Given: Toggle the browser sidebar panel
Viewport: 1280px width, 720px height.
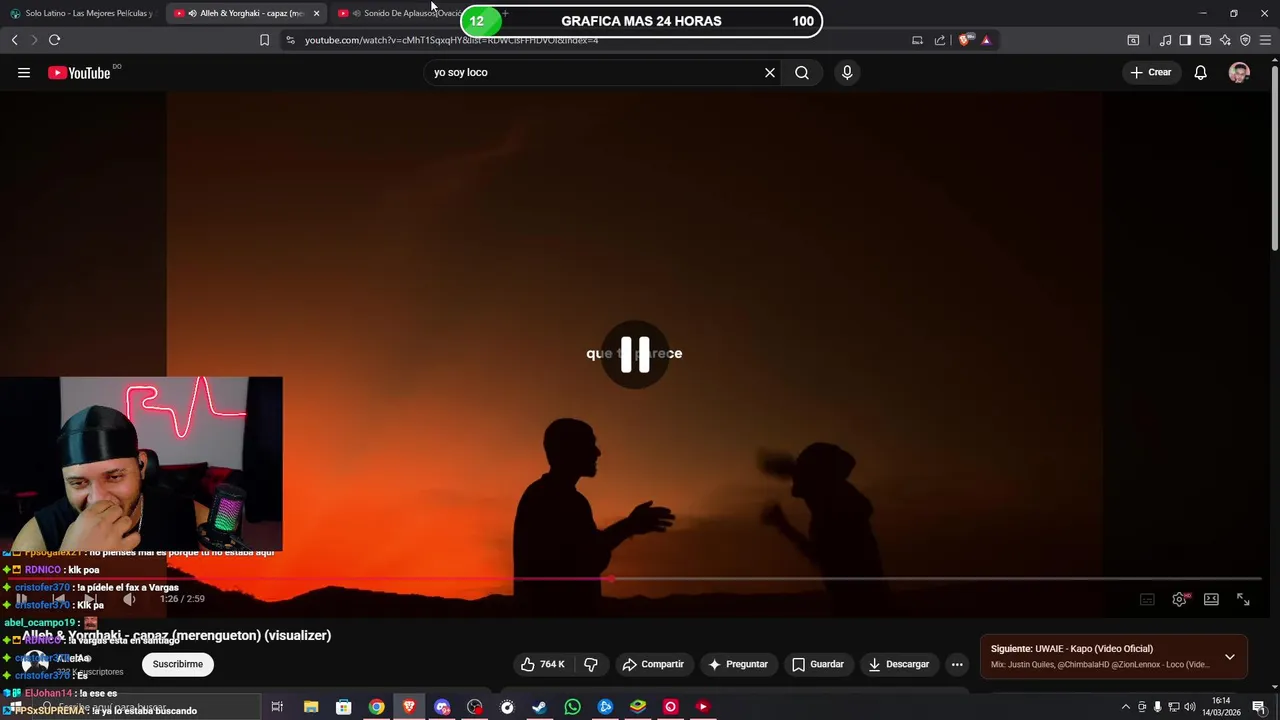Looking at the screenshot, I should tap(1185, 40).
